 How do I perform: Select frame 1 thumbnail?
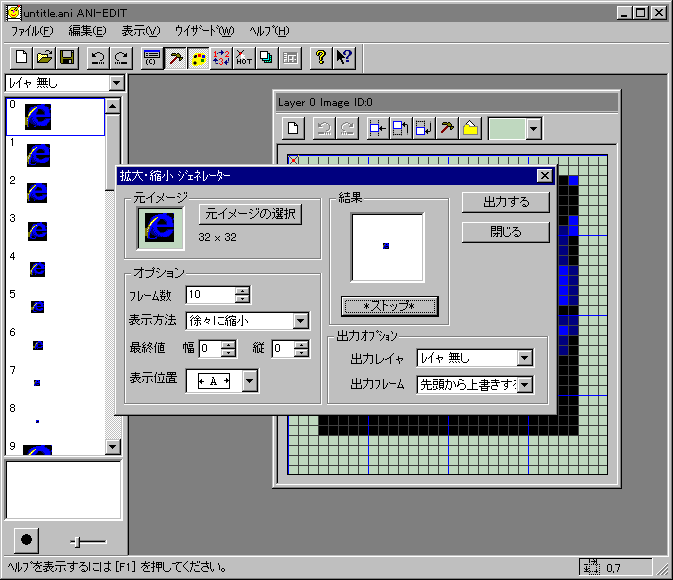click(38, 155)
